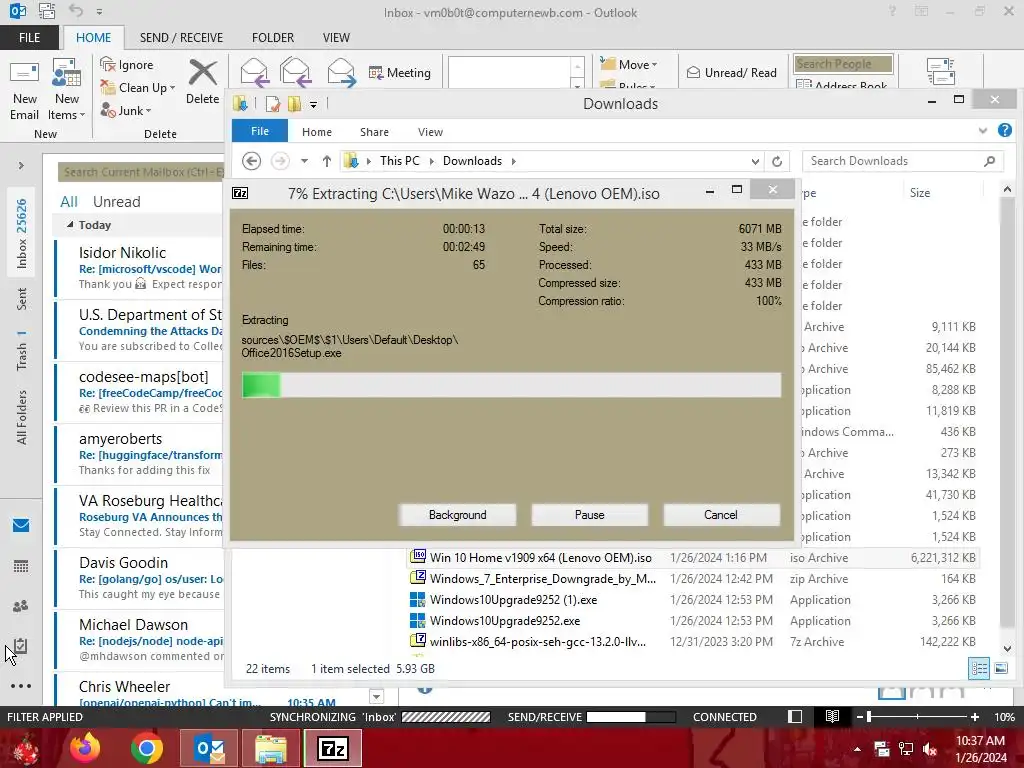Open the Calendar view icon
1024x768 pixels.
pos(21,566)
